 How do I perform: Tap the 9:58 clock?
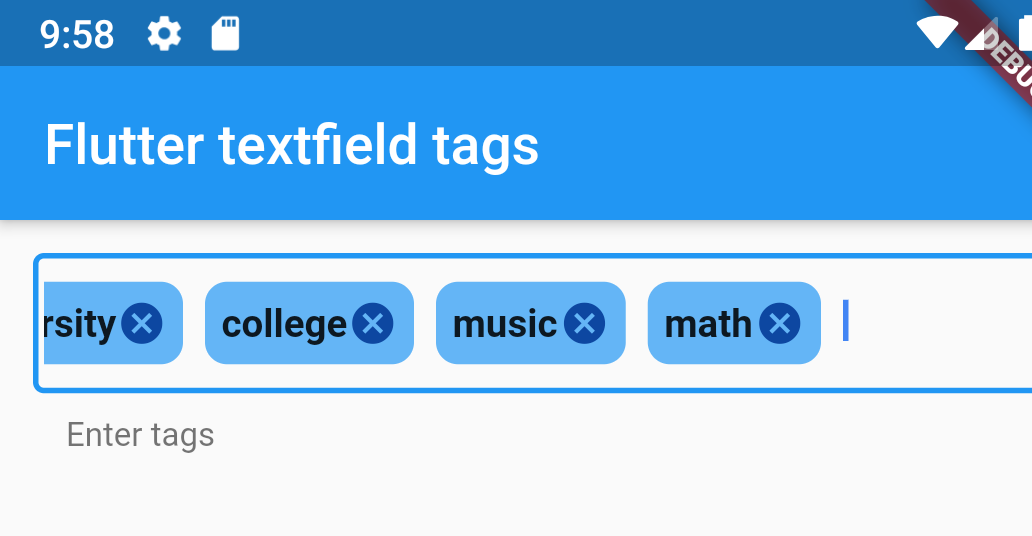click(77, 34)
